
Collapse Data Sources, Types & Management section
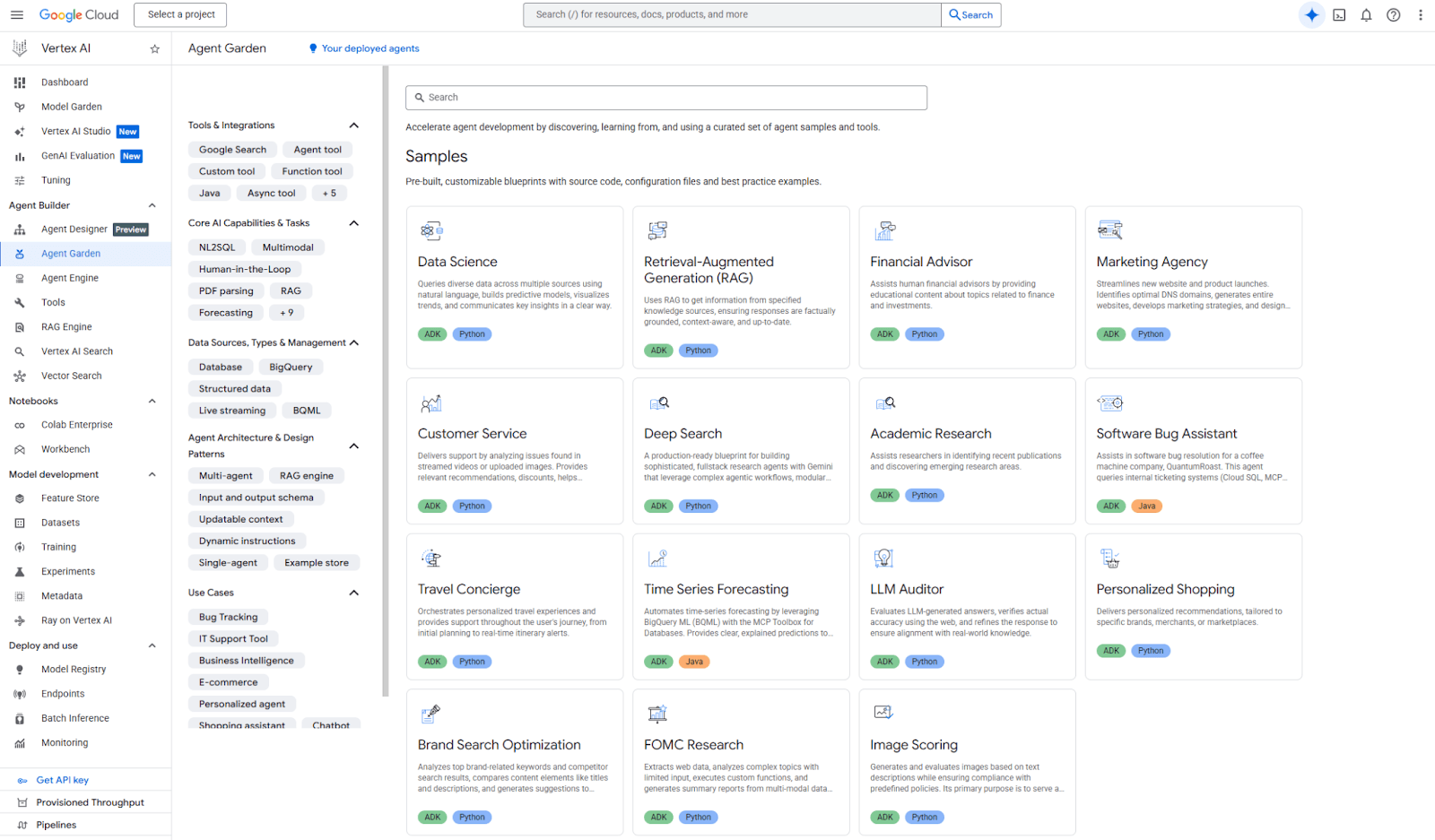coord(354,342)
